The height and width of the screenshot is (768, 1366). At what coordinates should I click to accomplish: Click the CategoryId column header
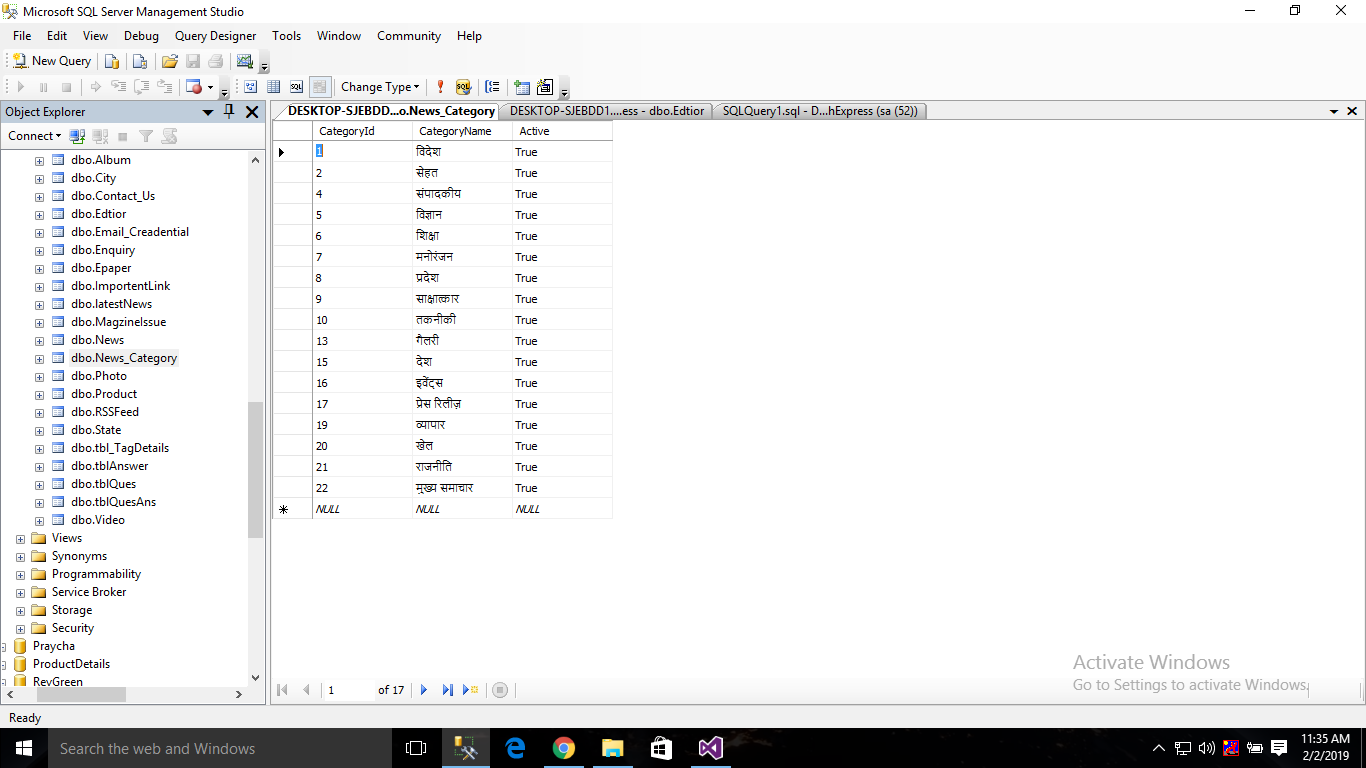tap(362, 131)
